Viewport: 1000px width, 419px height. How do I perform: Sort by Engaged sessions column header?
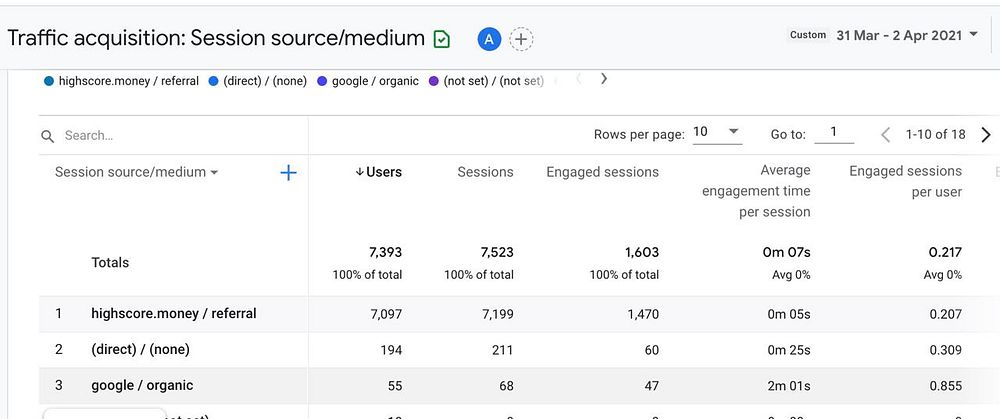point(602,172)
